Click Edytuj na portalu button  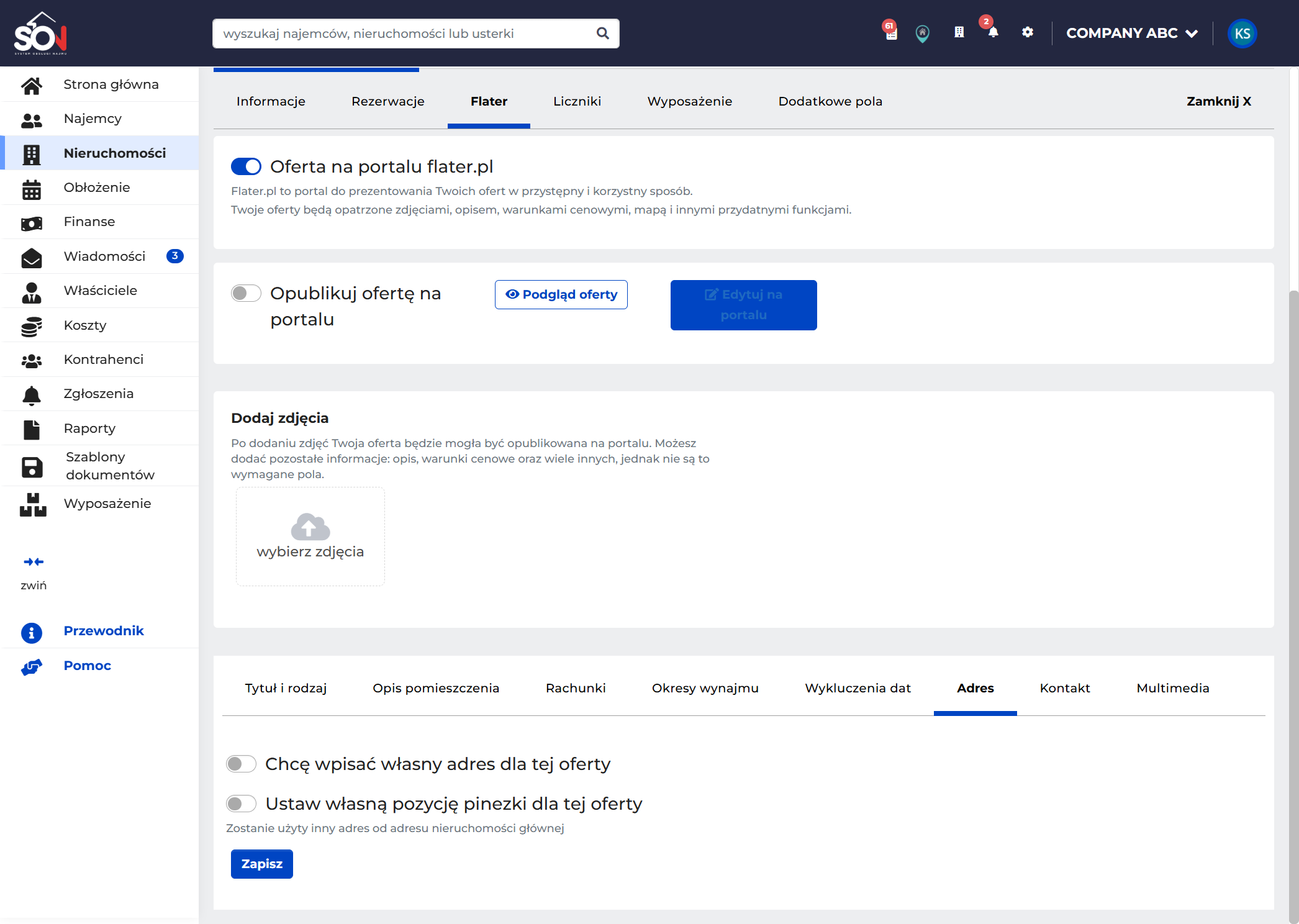(x=744, y=305)
